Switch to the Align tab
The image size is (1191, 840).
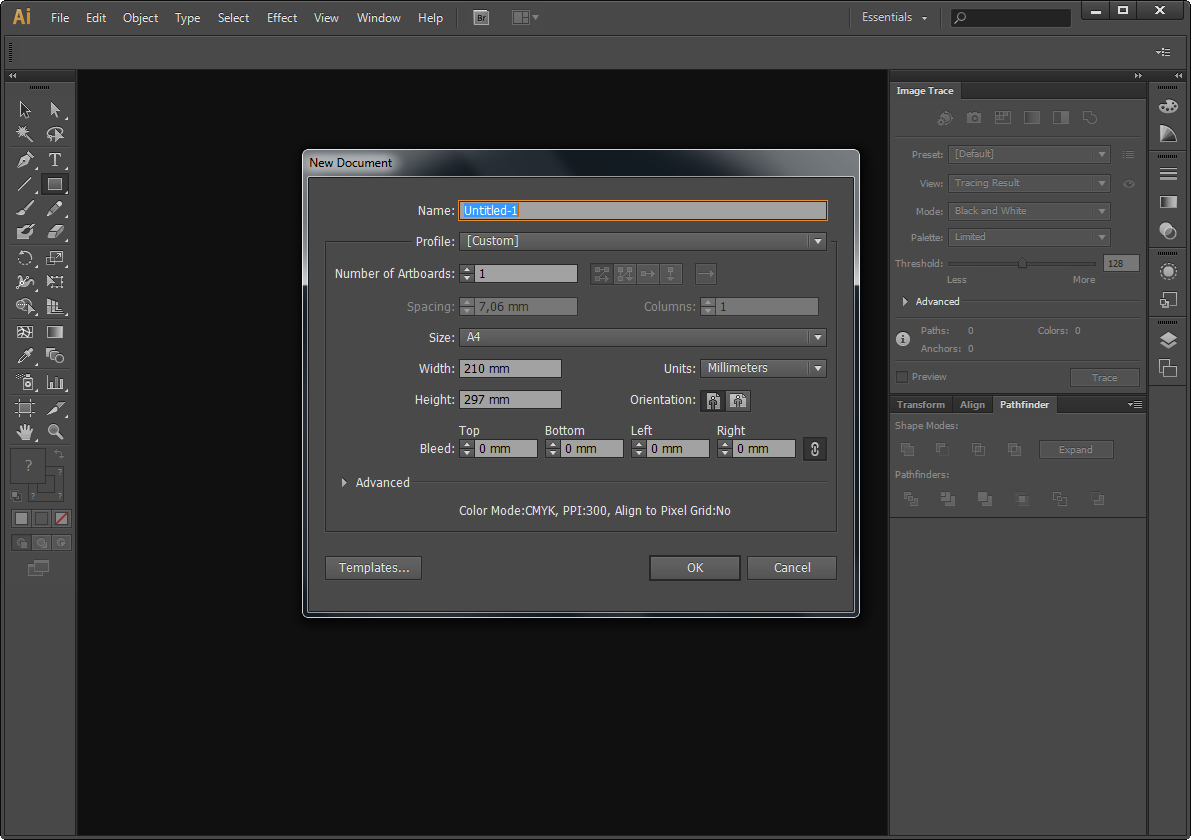point(971,405)
